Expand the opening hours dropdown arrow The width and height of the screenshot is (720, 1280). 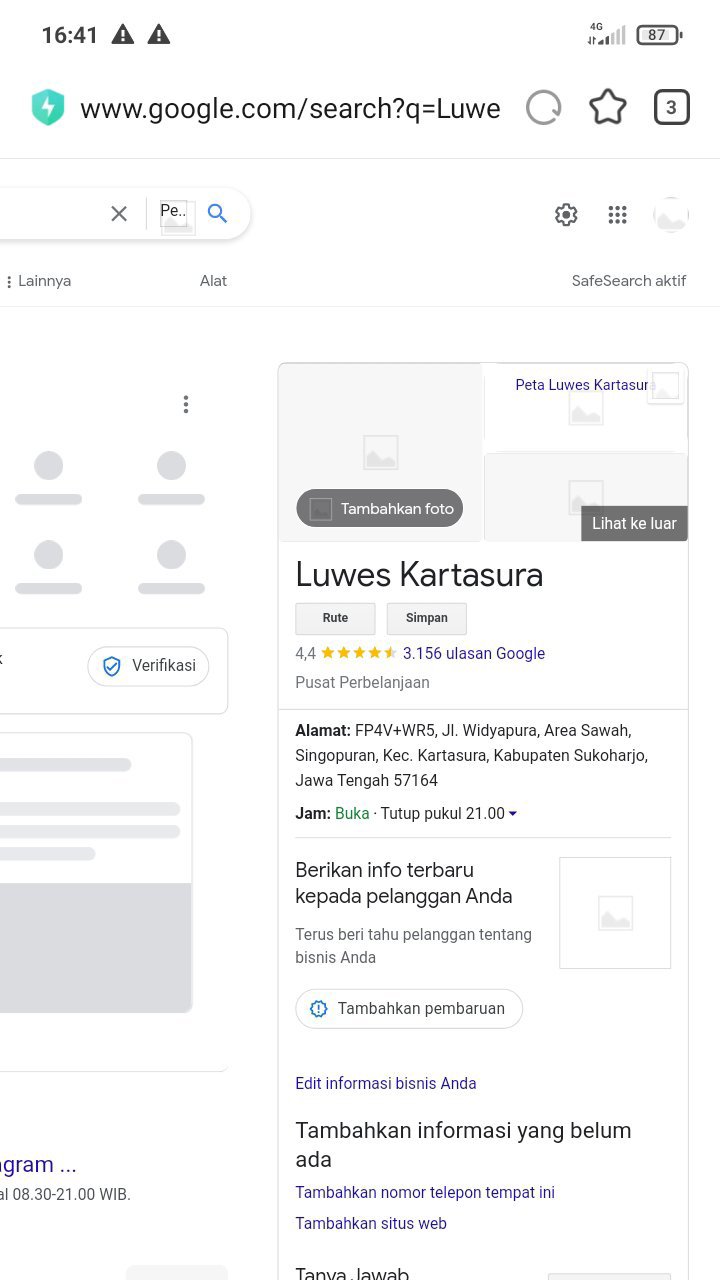point(513,814)
